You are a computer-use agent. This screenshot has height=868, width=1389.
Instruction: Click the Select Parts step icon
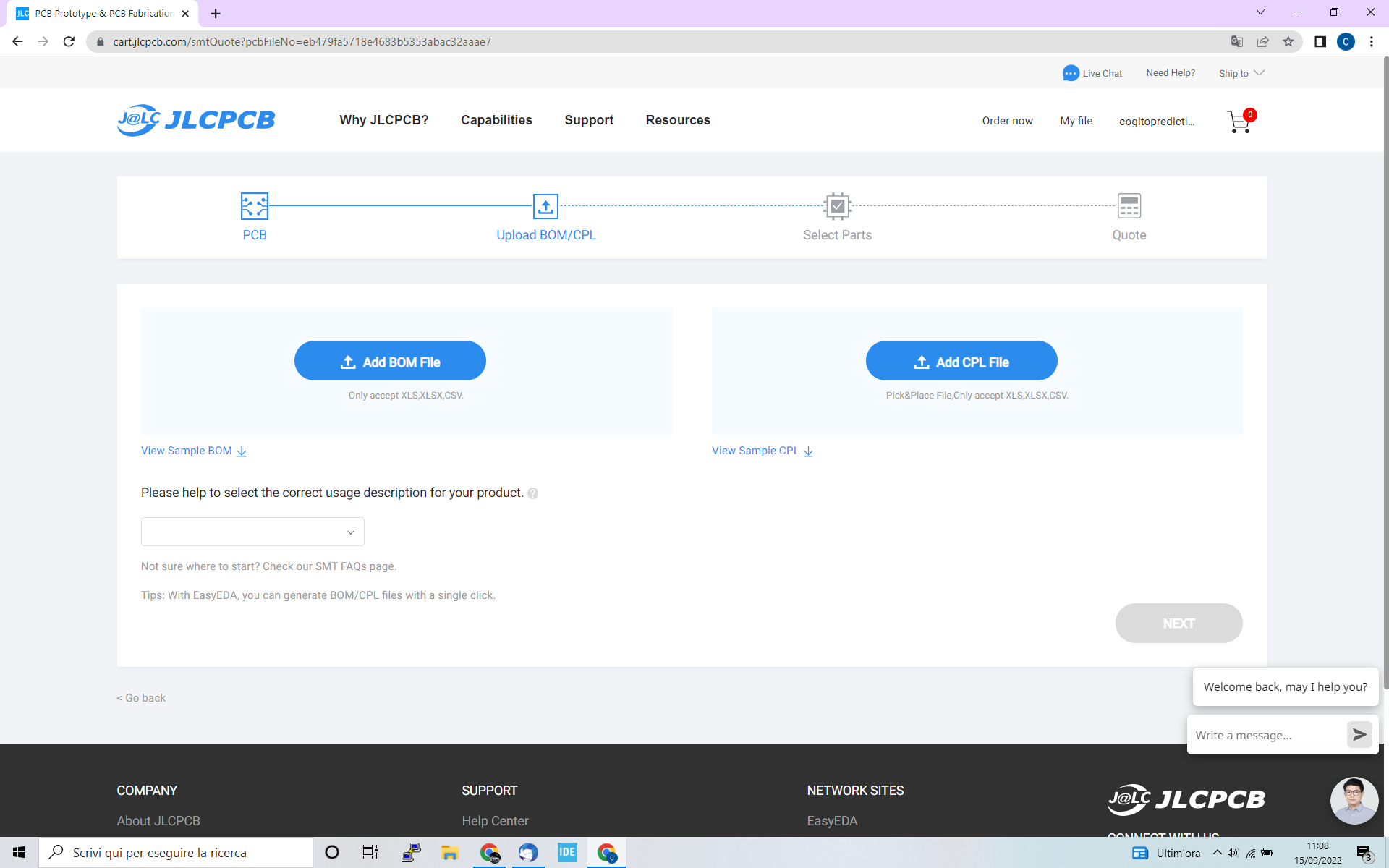[837, 206]
